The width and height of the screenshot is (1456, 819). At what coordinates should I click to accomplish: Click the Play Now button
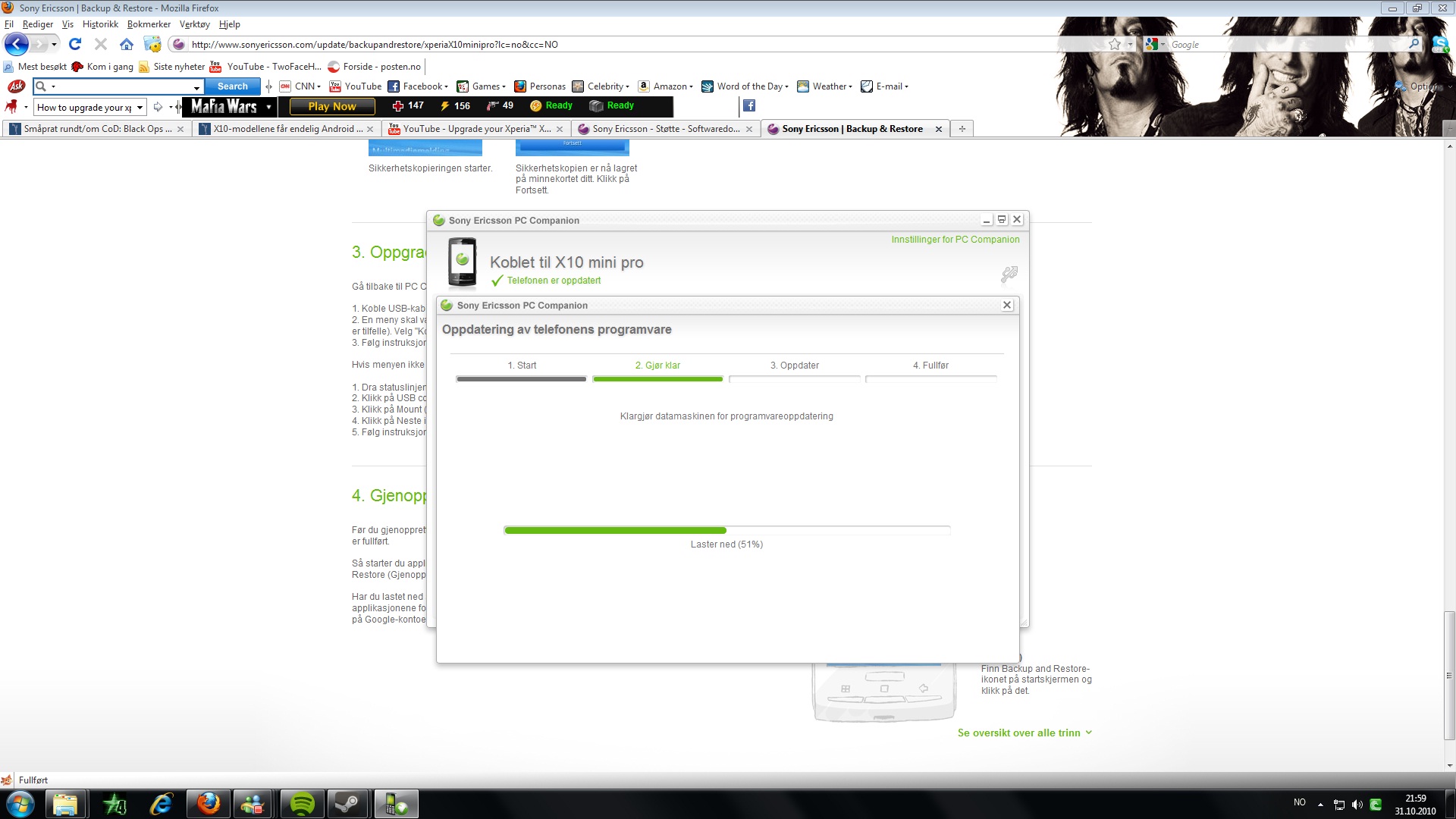332,106
